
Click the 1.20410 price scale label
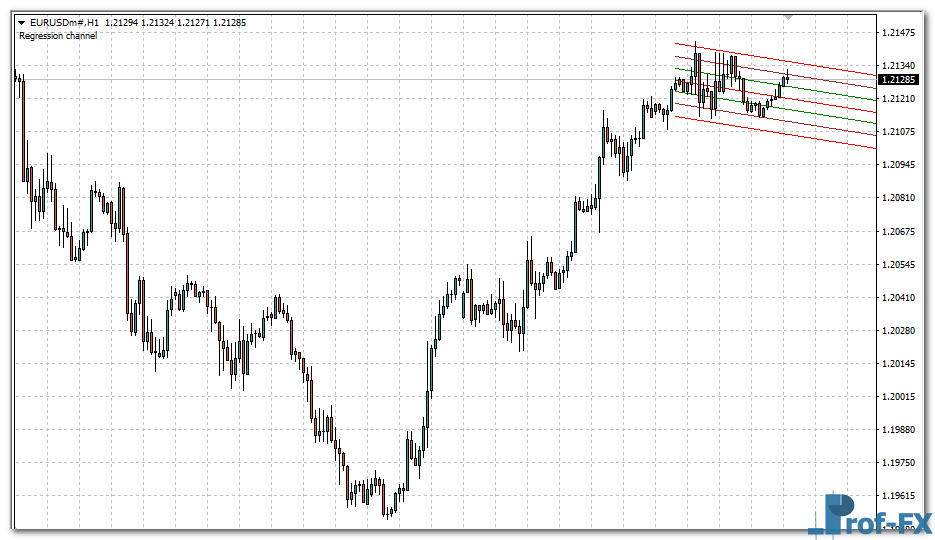click(902, 298)
